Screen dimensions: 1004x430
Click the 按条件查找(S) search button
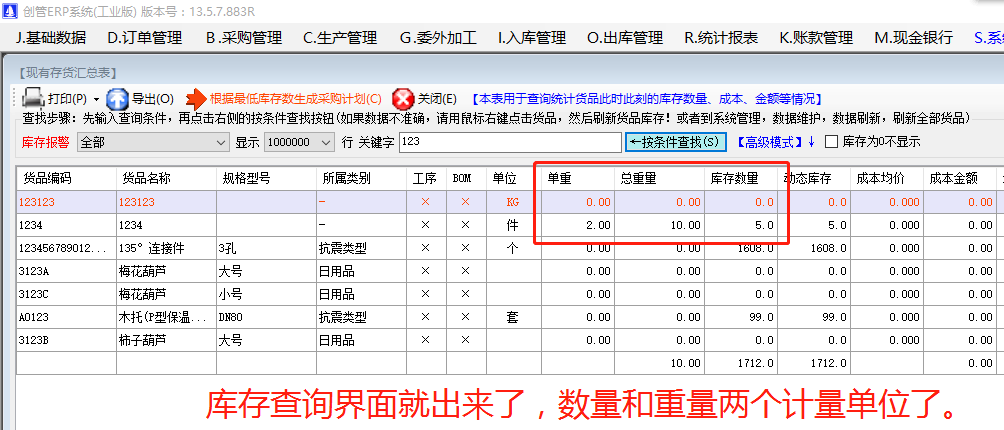[676, 142]
